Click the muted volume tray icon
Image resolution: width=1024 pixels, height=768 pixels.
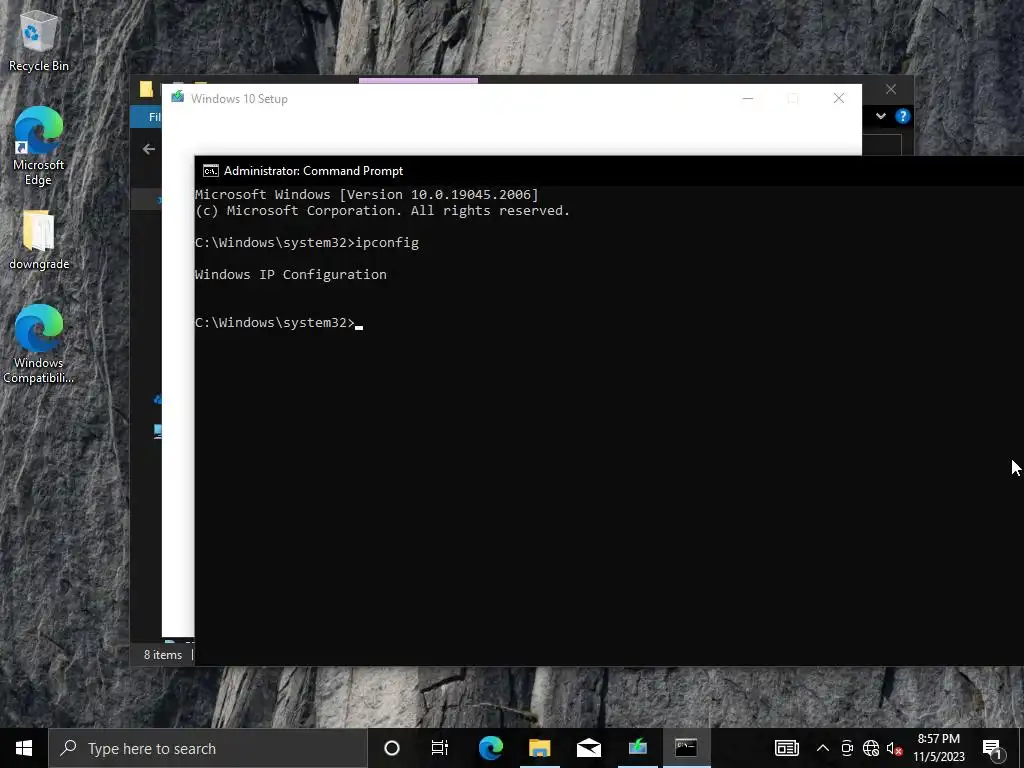894,748
